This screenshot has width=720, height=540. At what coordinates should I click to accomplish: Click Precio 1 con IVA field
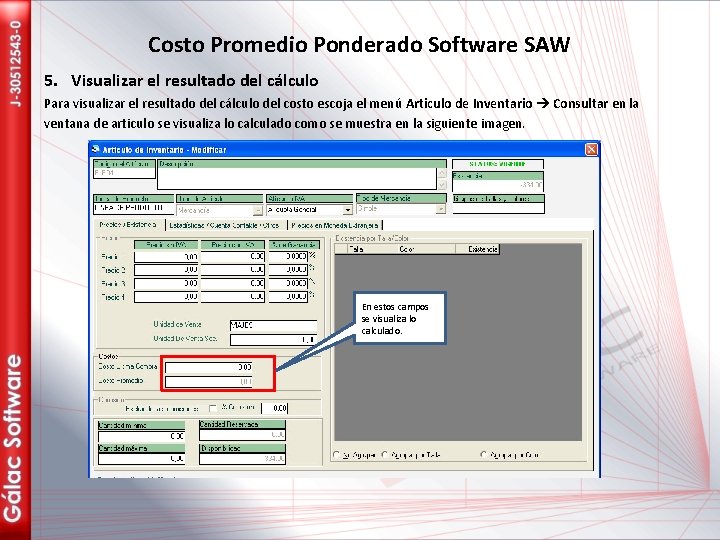coord(233,256)
